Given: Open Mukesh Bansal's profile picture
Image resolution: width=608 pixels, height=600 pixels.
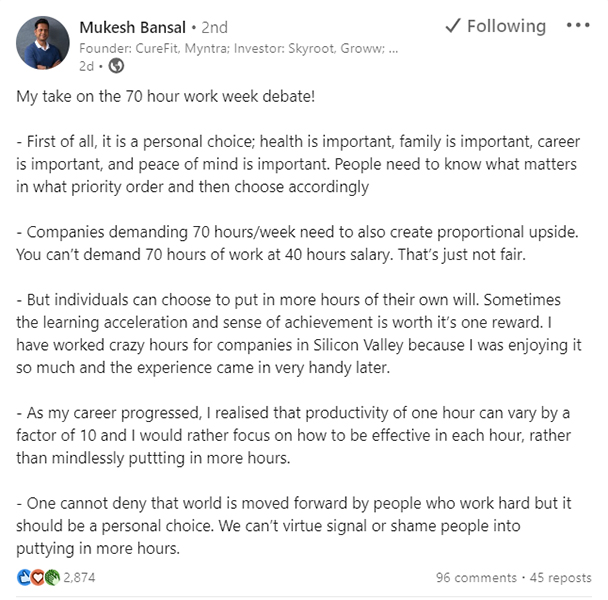Looking at the screenshot, I should [x=43, y=44].
